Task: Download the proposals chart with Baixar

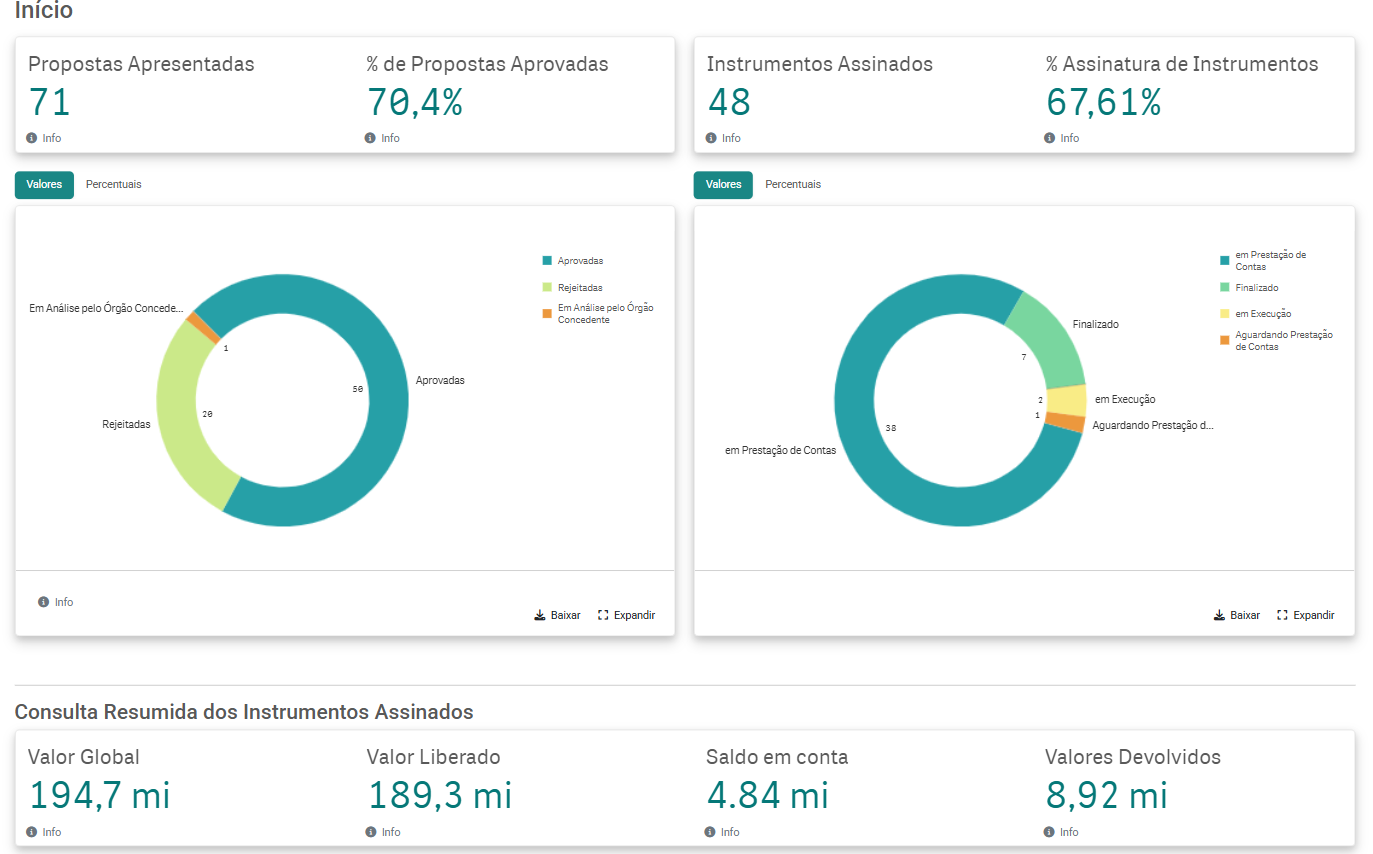Action: (557, 615)
